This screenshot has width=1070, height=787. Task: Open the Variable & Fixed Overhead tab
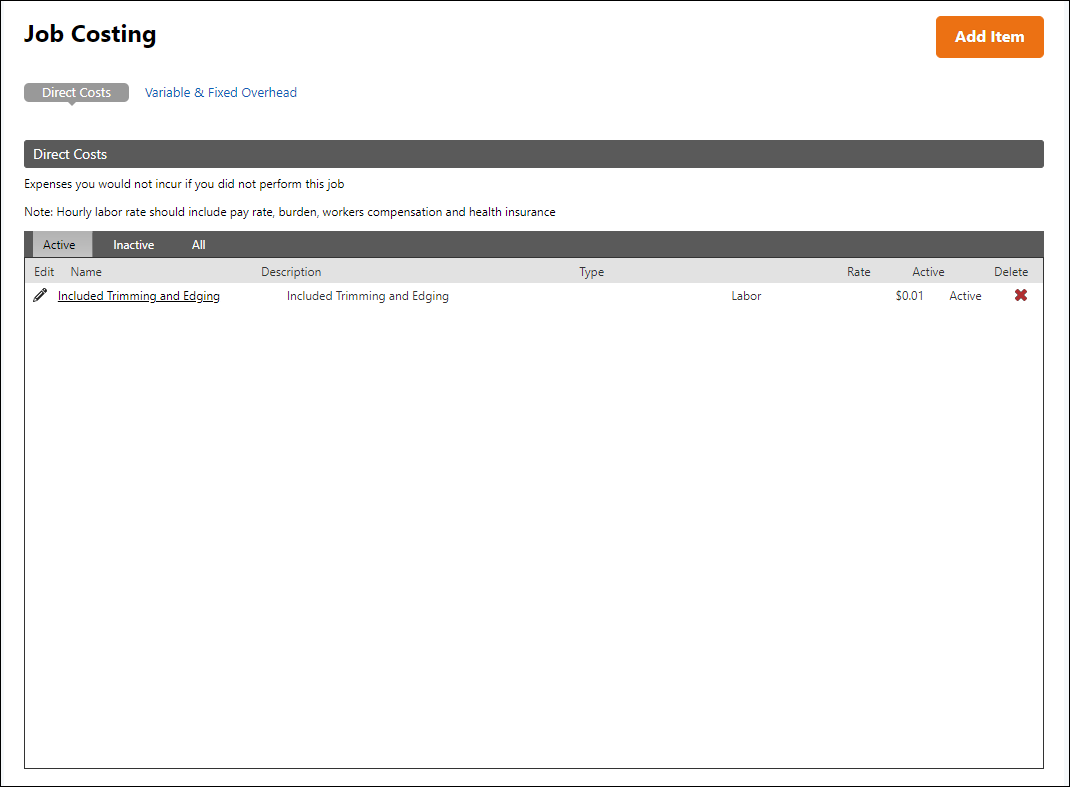[x=220, y=92]
